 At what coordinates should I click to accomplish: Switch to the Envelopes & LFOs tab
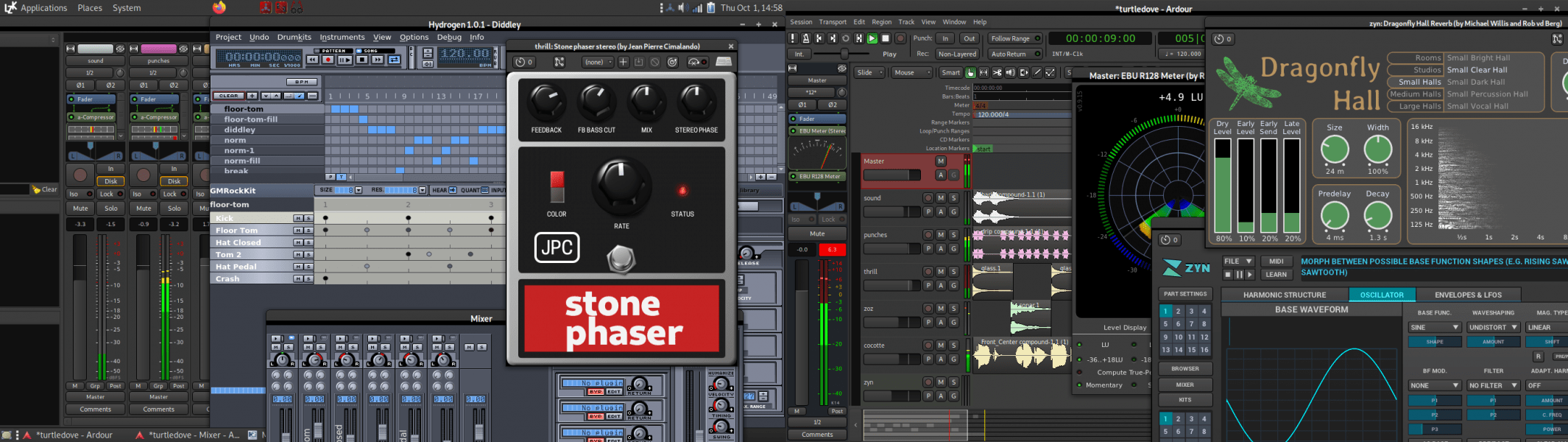click(1468, 295)
